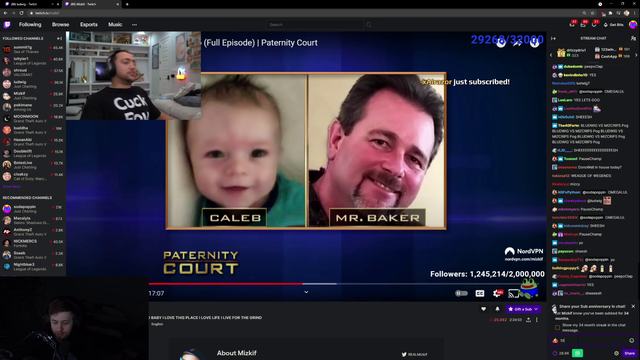Image resolution: width=640 pixels, height=360 pixels.
Task: Open the chat community users list icon
Action: pos(633,38)
